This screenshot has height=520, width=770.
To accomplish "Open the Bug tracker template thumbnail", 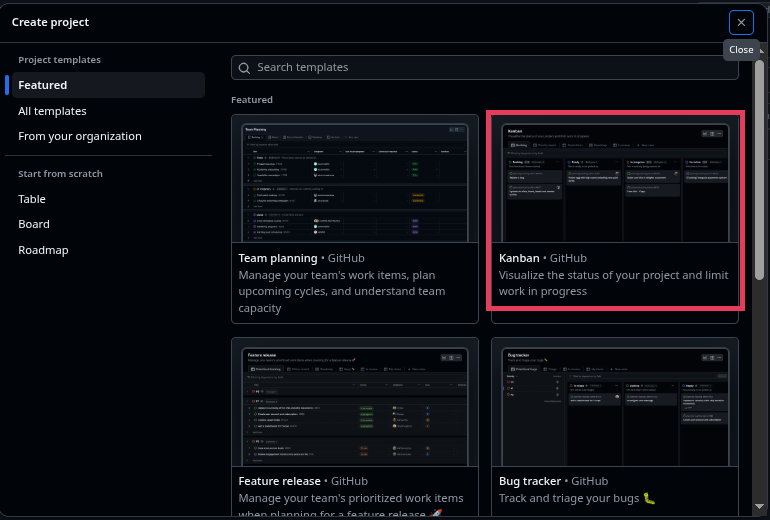I will [615, 403].
